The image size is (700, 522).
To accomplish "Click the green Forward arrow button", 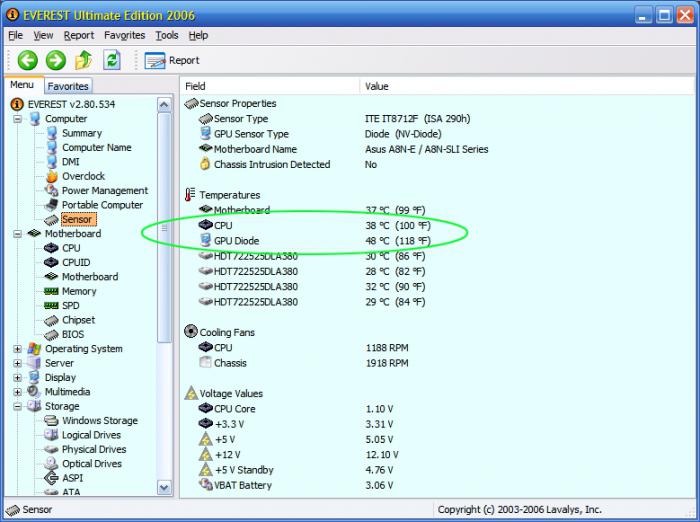I will (x=56, y=60).
